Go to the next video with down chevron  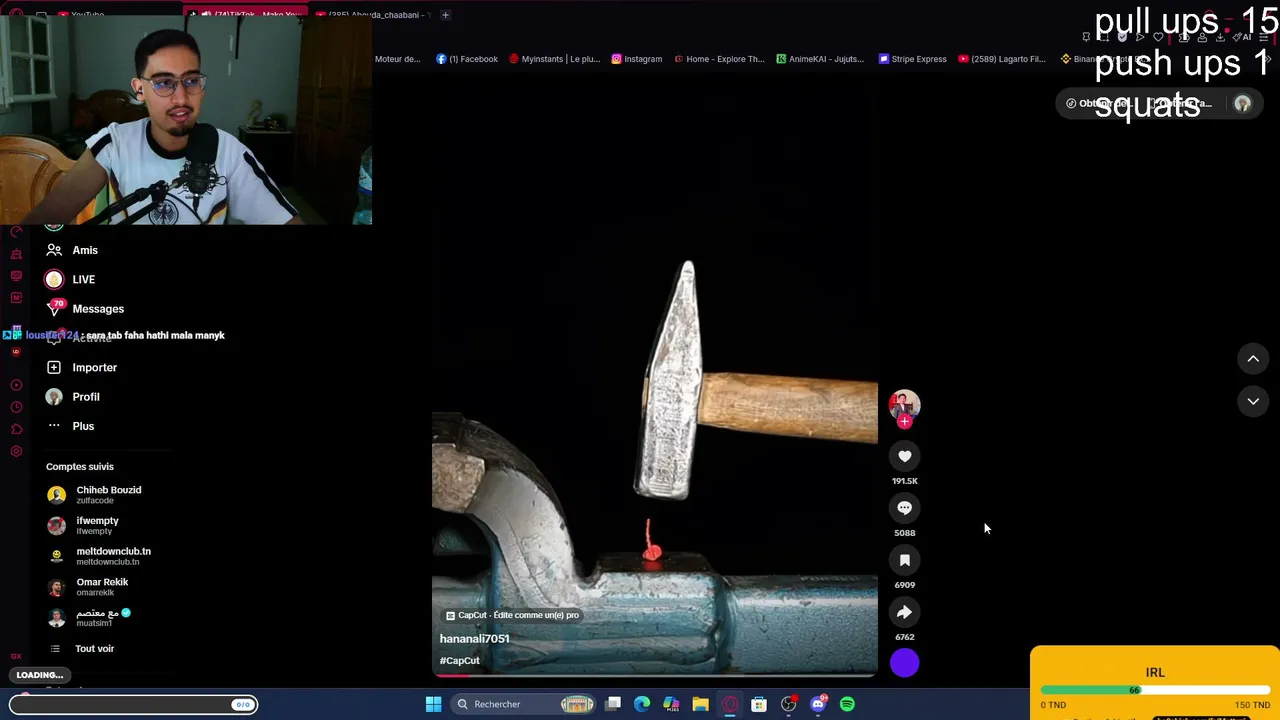1253,401
